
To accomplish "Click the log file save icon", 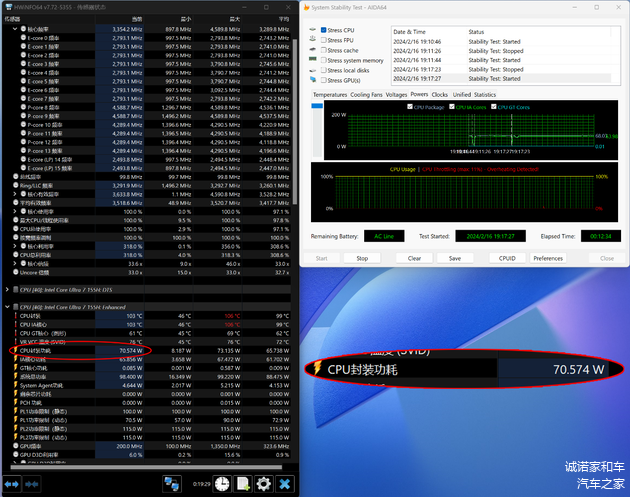I will click(x=242, y=484).
